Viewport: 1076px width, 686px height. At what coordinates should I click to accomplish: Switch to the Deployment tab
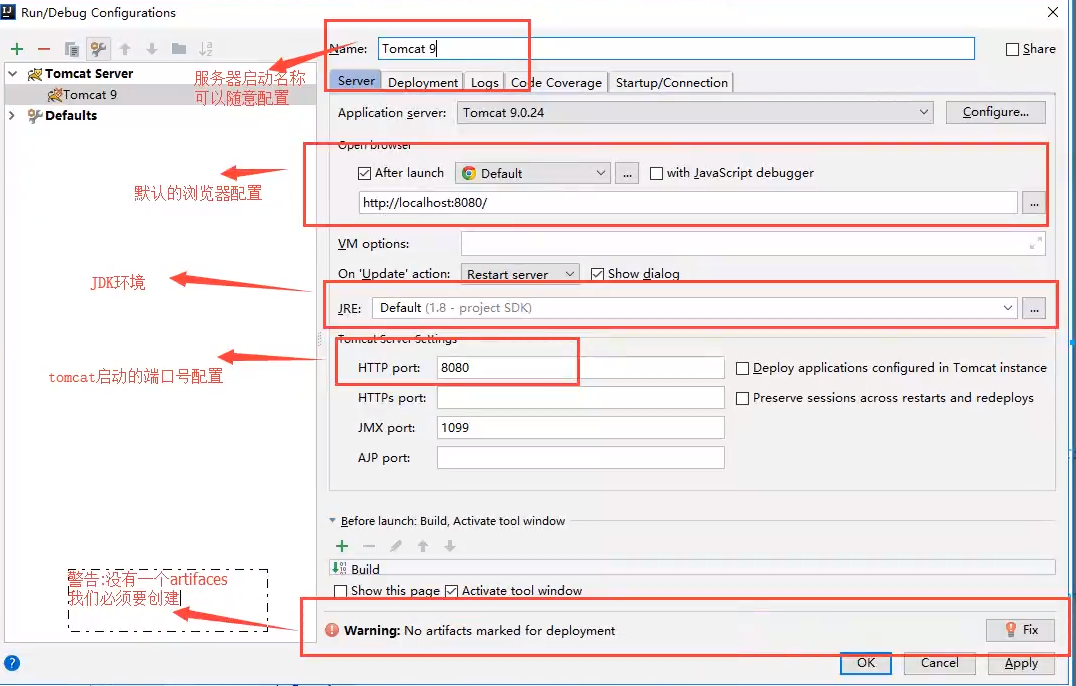[422, 82]
